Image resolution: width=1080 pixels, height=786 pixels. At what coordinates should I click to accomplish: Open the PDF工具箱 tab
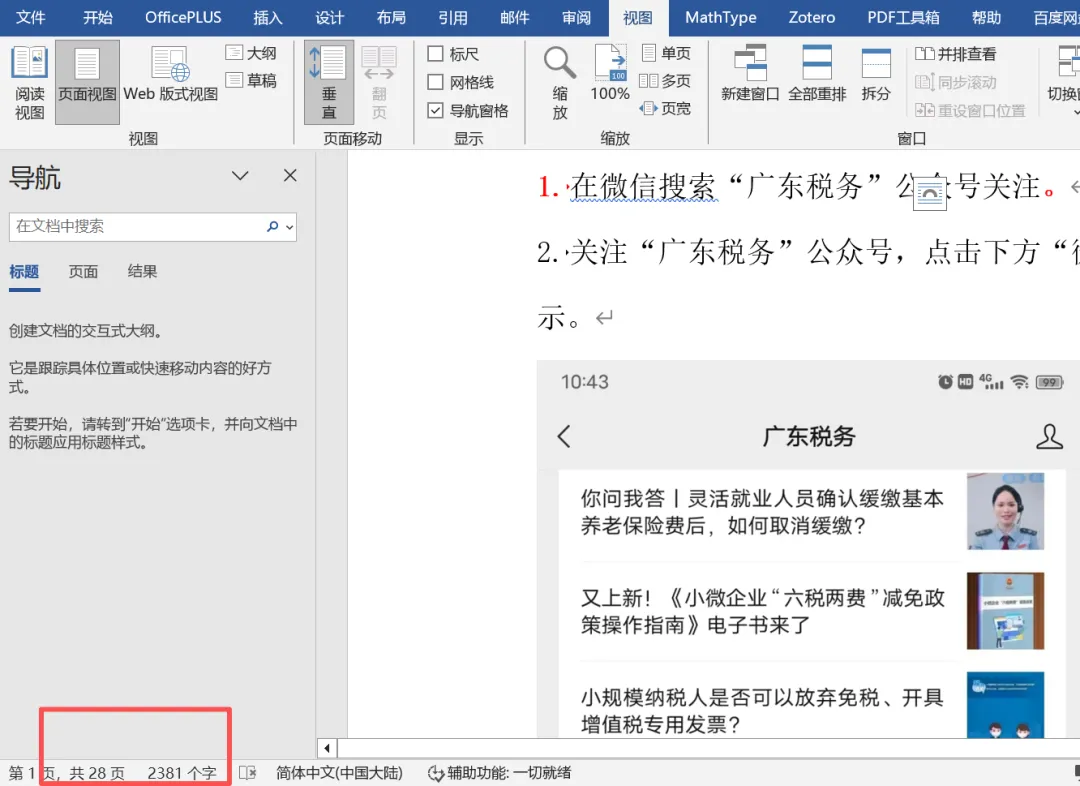pyautogui.click(x=903, y=17)
